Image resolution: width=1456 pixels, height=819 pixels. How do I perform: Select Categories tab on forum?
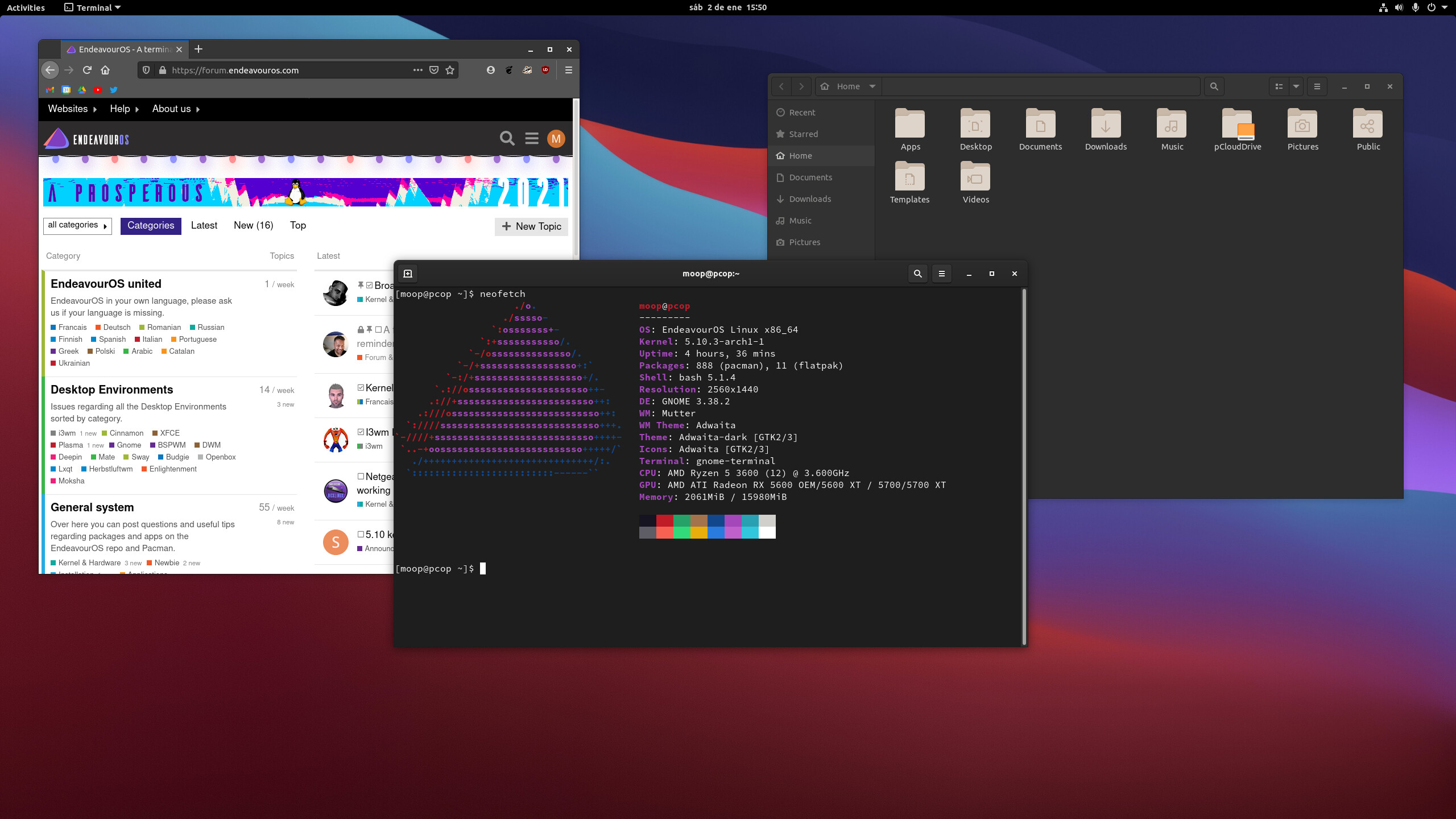point(151,226)
